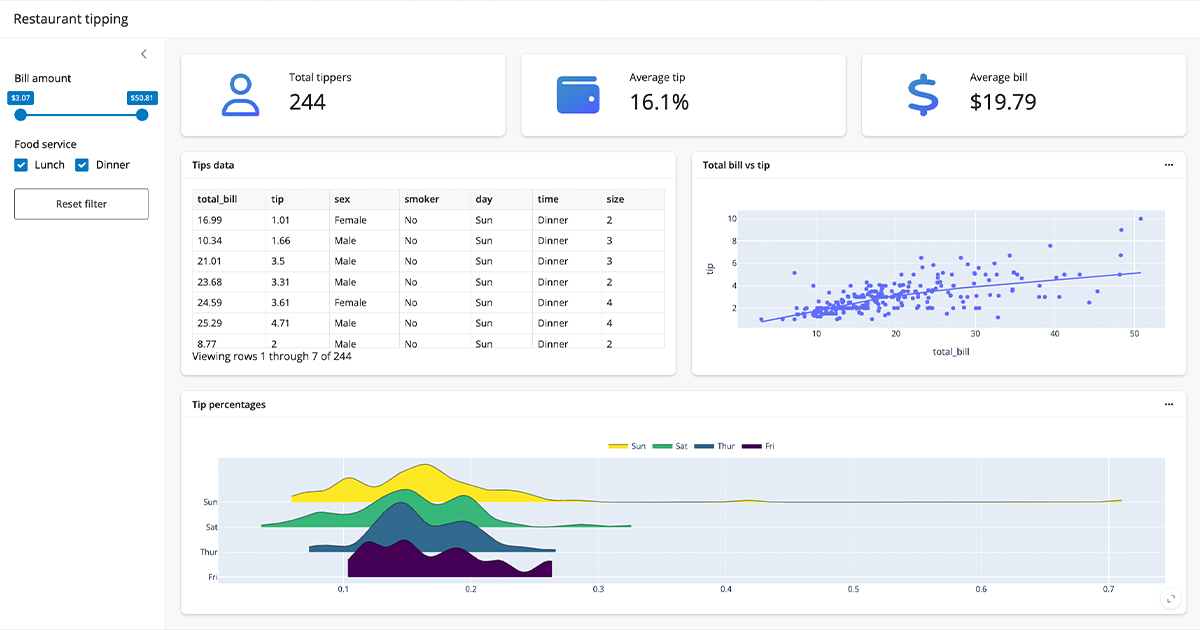This screenshot has width=1200, height=630.
Task: Sort table by total_bill column header
Action: (x=217, y=199)
